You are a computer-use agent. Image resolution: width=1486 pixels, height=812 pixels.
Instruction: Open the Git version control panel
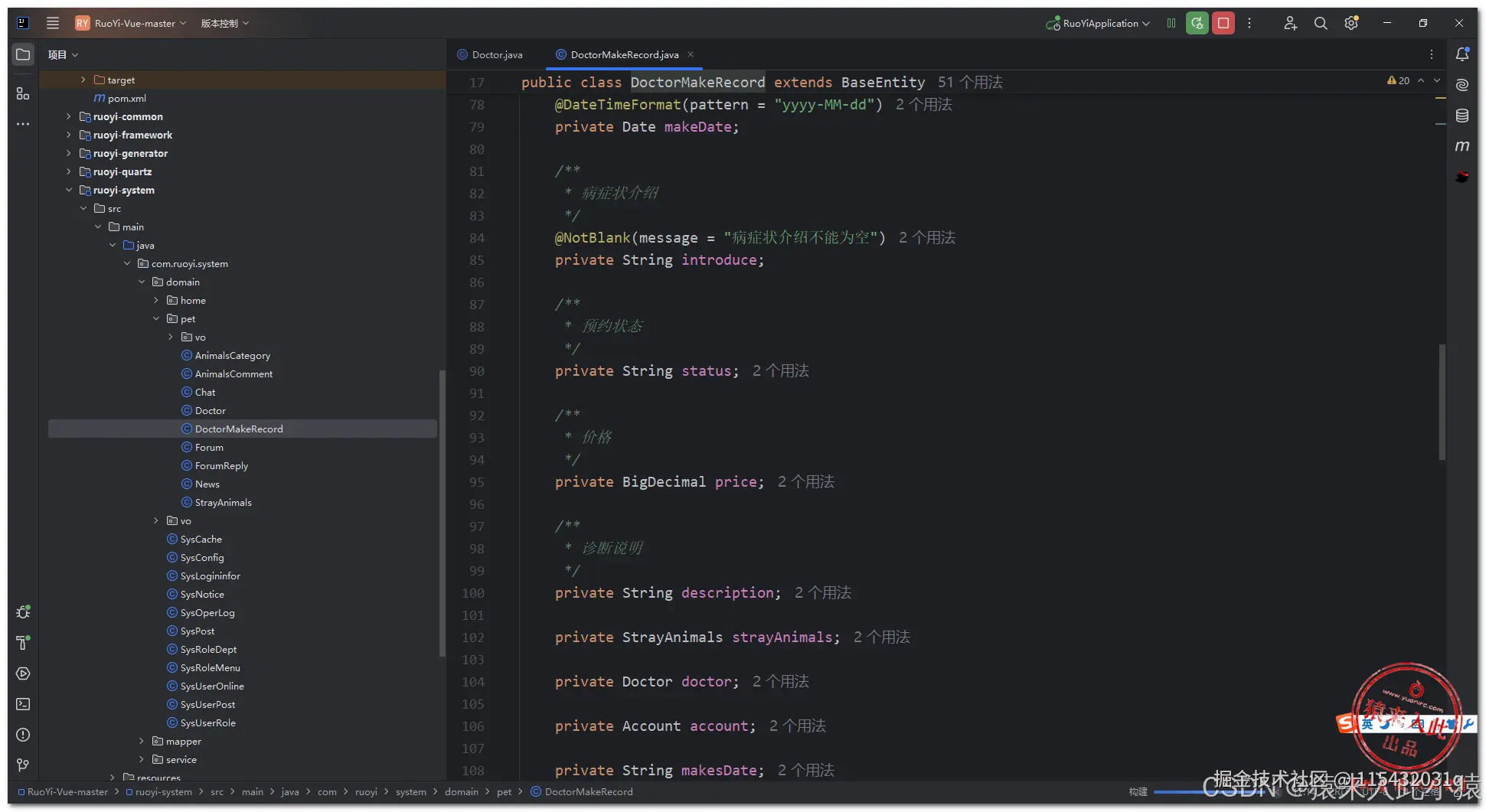point(23,765)
